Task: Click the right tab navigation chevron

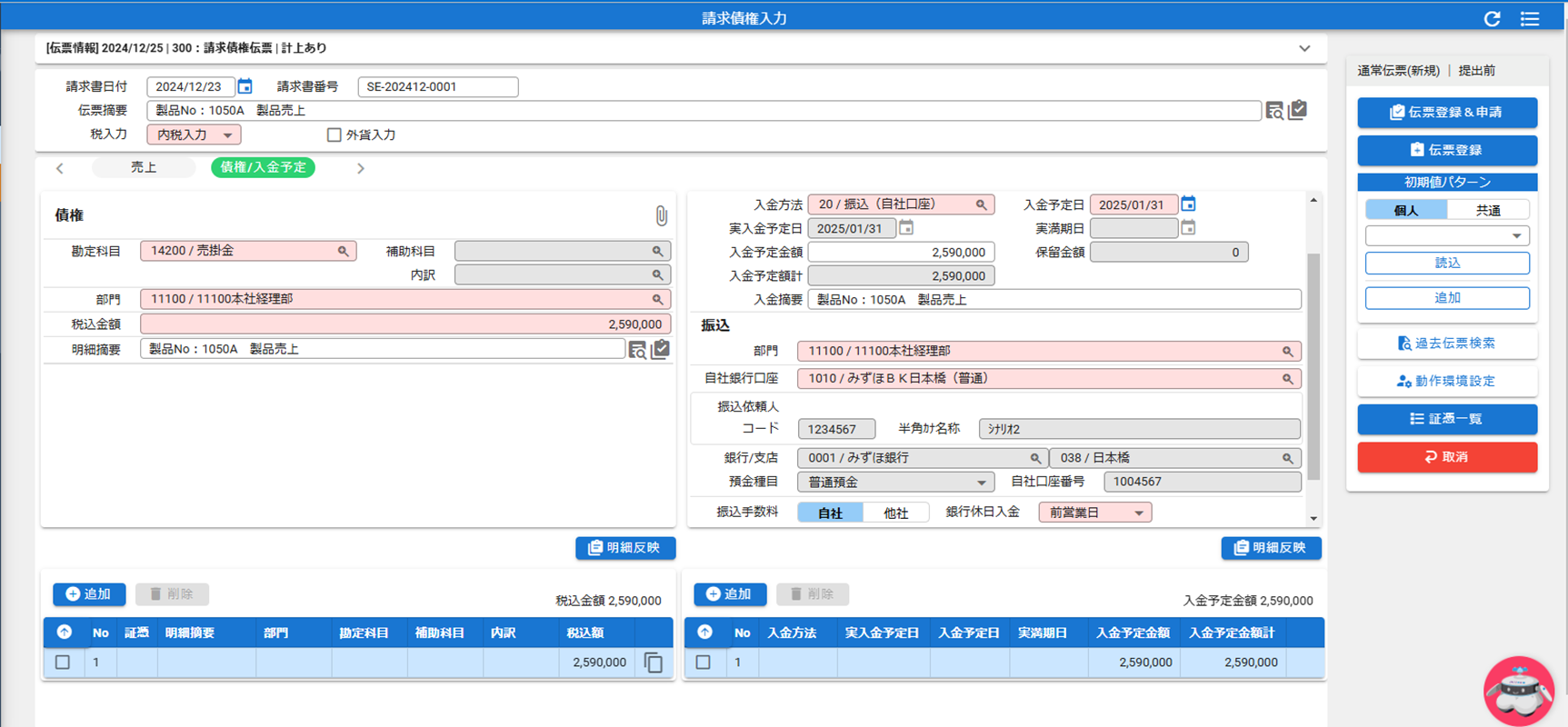Action: pos(361,168)
